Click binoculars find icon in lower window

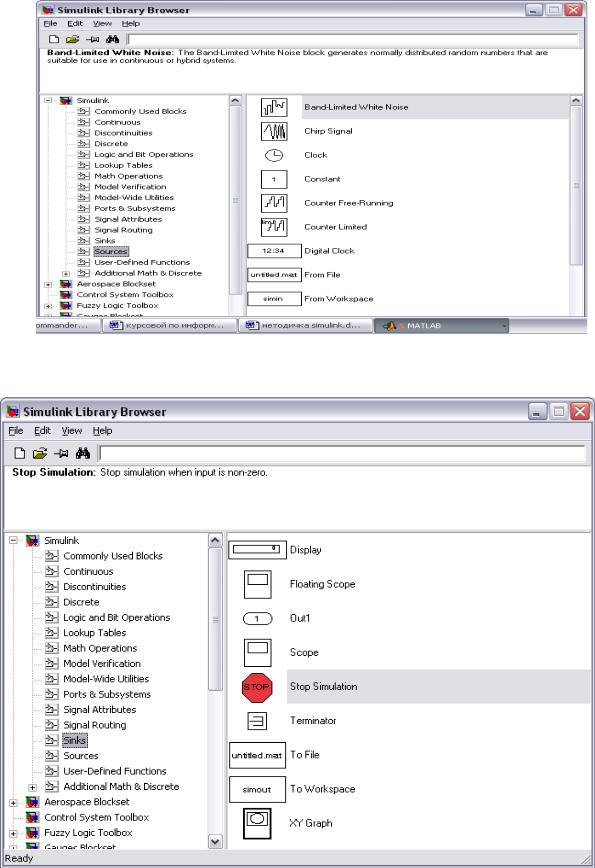coord(83,453)
